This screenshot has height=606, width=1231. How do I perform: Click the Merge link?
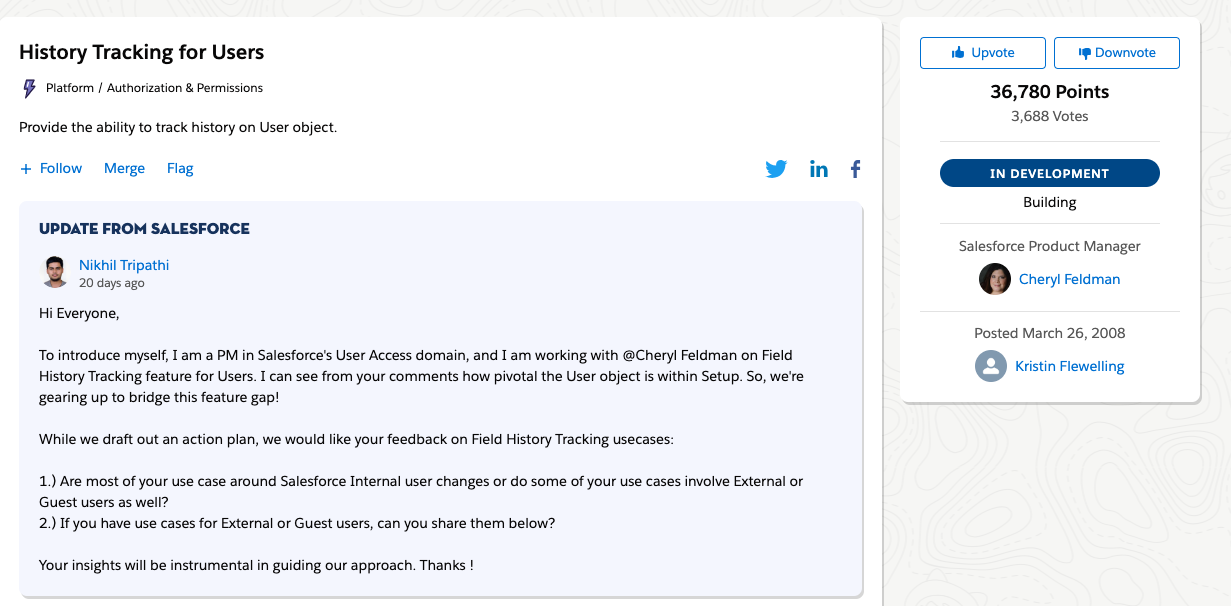point(124,168)
